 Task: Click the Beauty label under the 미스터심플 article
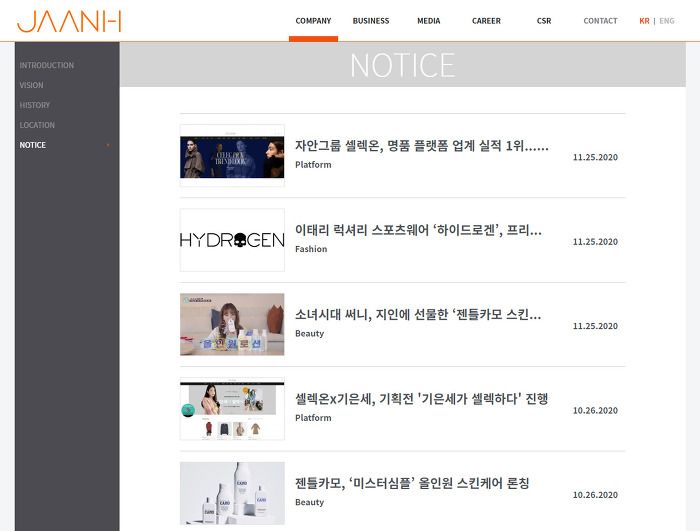309,502
